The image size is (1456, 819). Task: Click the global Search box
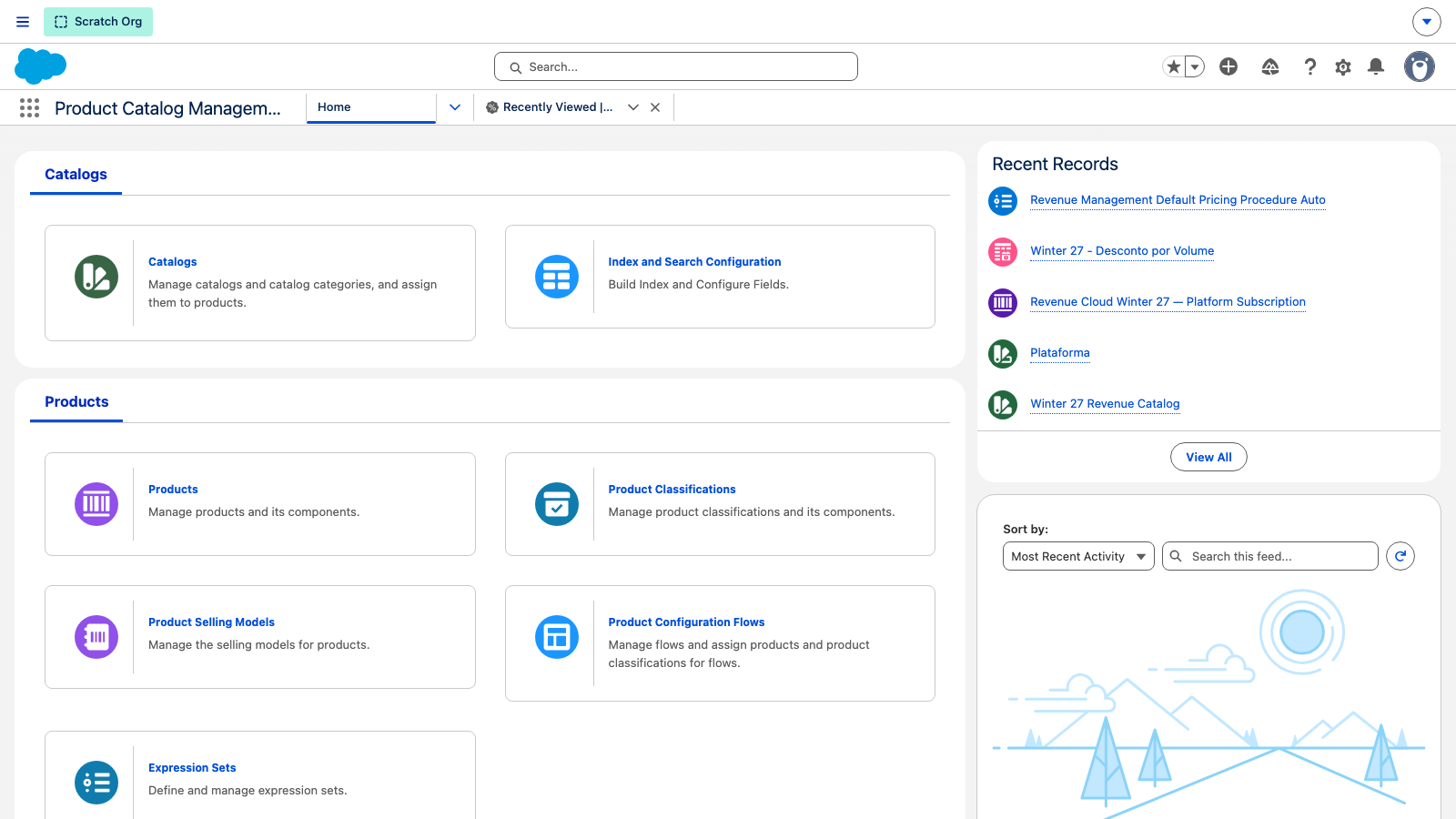[676, 66]
